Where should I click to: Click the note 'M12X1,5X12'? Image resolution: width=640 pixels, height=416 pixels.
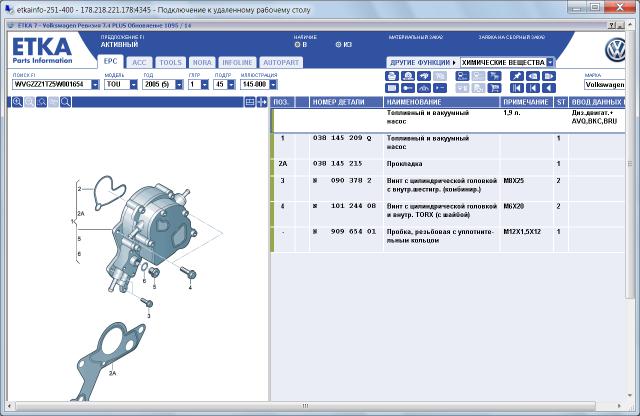pyautogui.click(x=522, y=231)
